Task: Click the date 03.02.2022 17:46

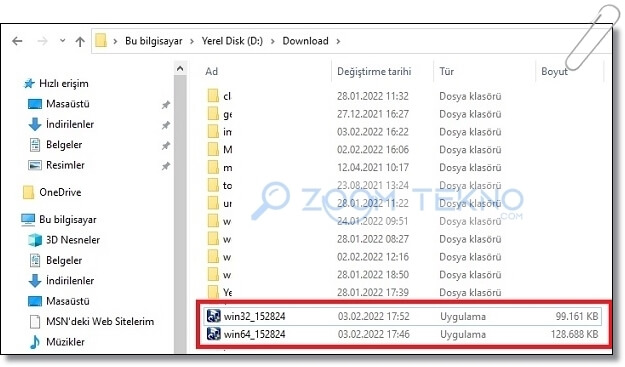Action: (x=373, y=334)
